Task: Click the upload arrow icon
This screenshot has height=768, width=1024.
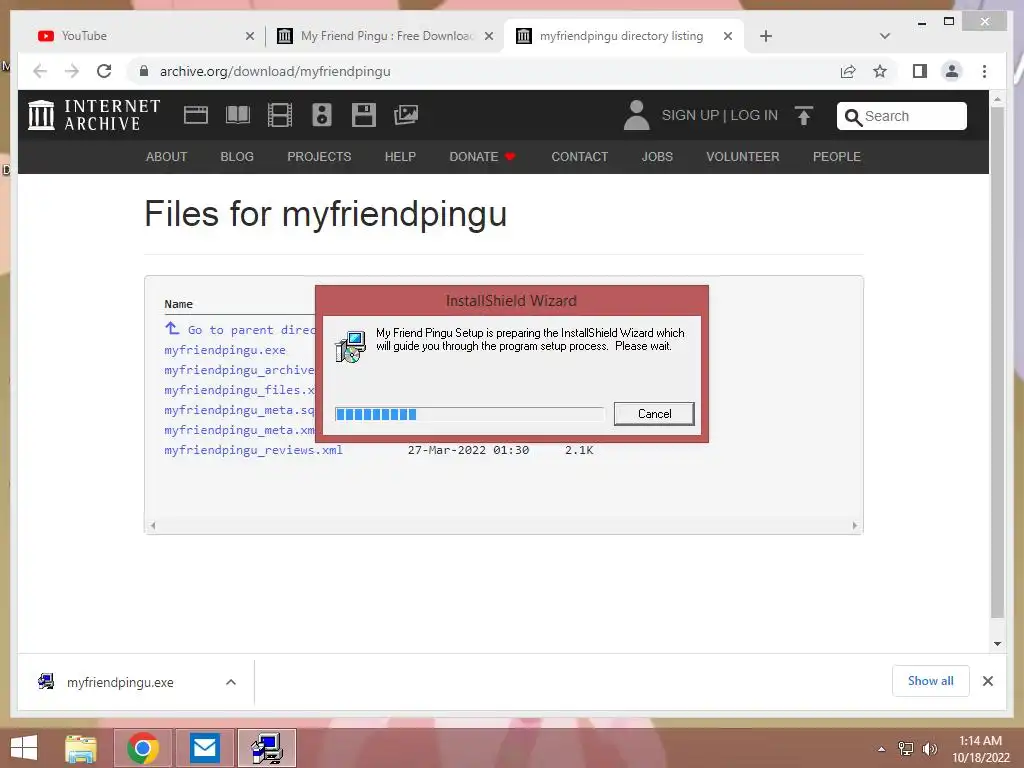Action: click(x=804, y=116)
